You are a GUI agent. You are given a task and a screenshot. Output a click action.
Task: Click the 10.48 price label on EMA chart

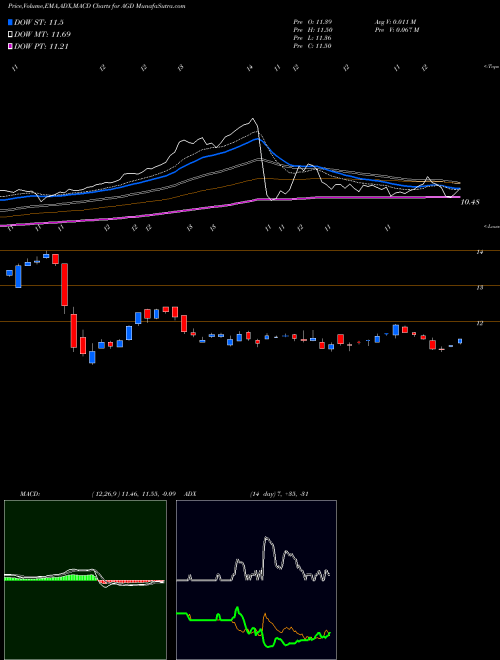pos(470,202)
